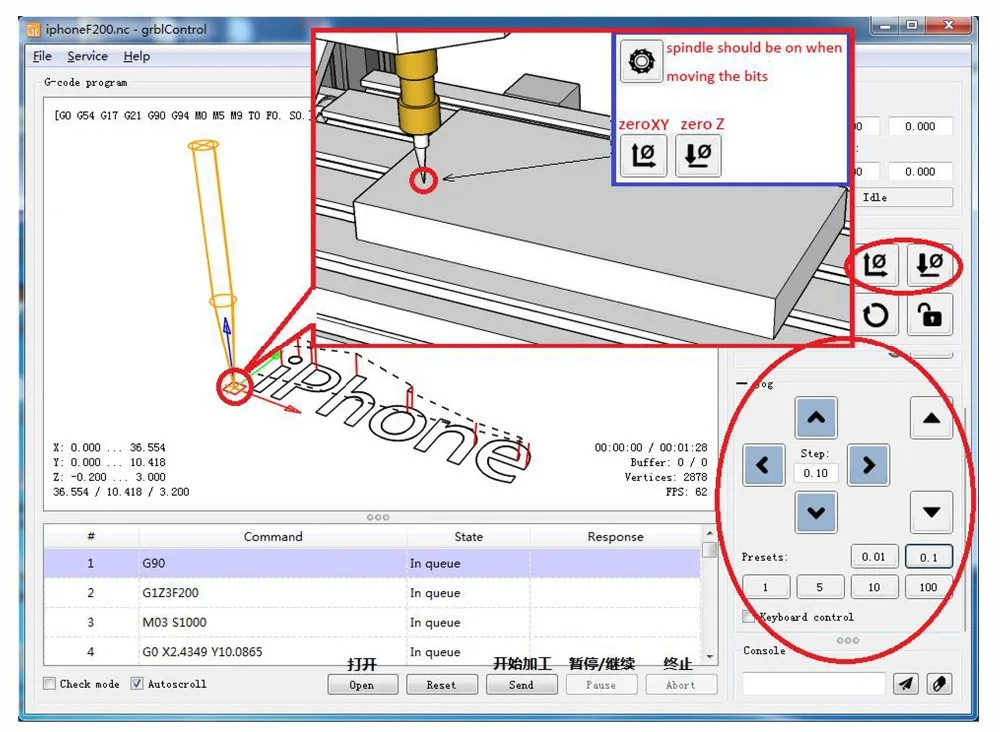Click the Pause button
Screen dimensions: 1000x732
pyautogui.click(x=601, y=685)
